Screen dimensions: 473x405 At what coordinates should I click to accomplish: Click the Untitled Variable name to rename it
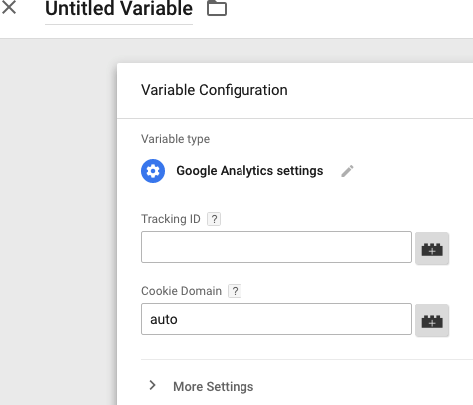[119, 9]
